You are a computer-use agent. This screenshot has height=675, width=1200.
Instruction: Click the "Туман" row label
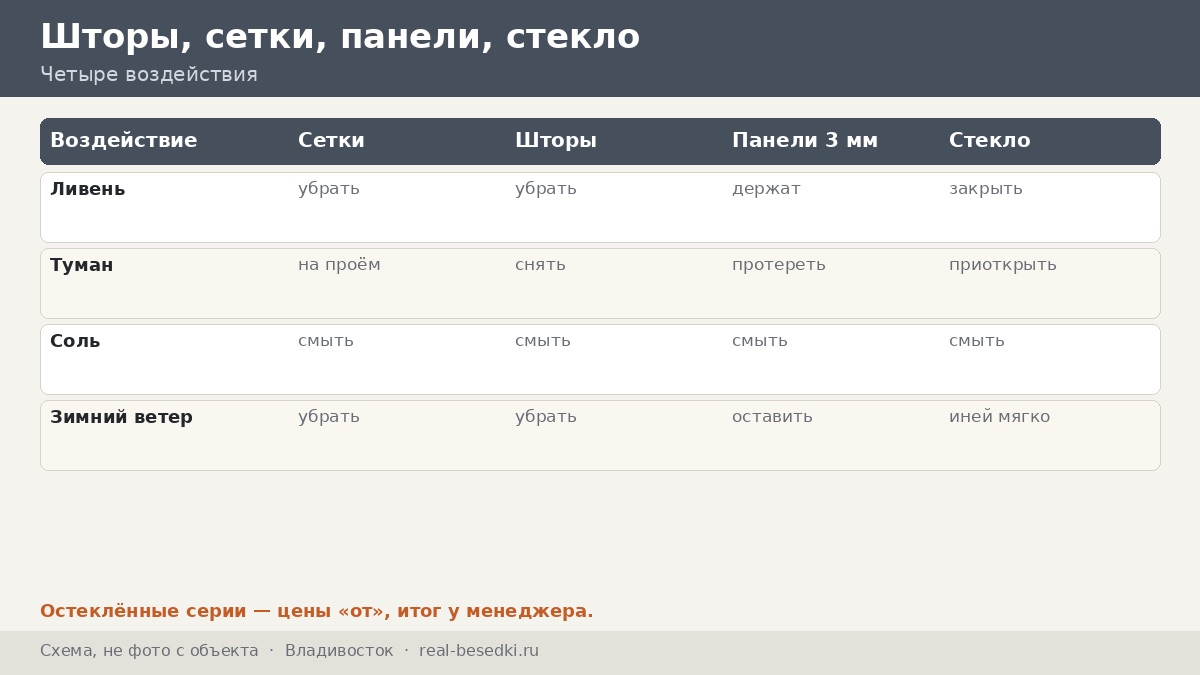pyautogui.click(x=82, y=265)
